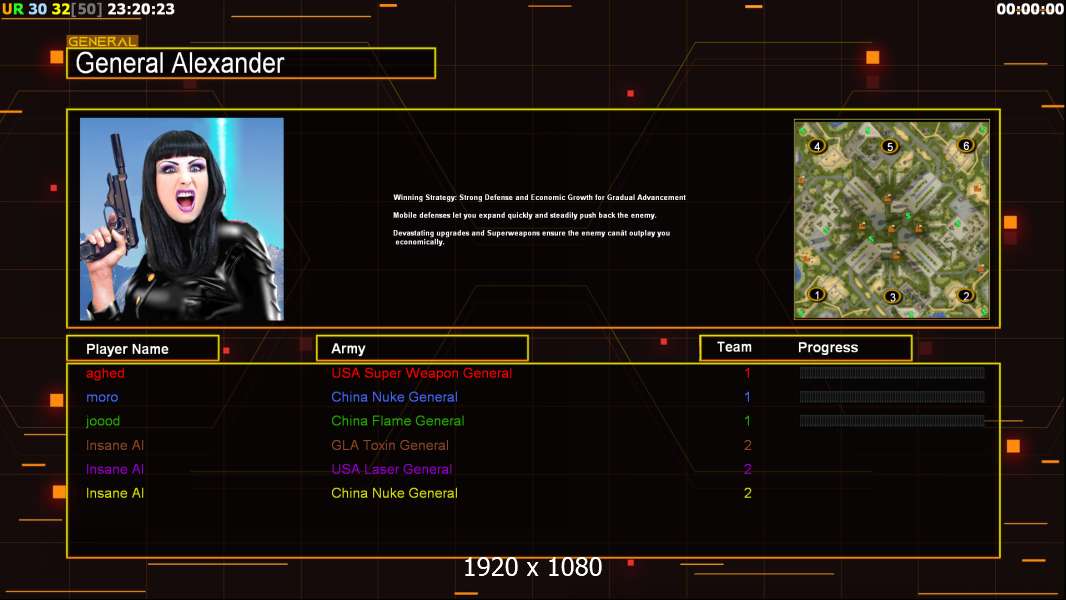Click the 00:00:00 timer
Viewport: 1066px width, 600px height.
[1030, 9]
